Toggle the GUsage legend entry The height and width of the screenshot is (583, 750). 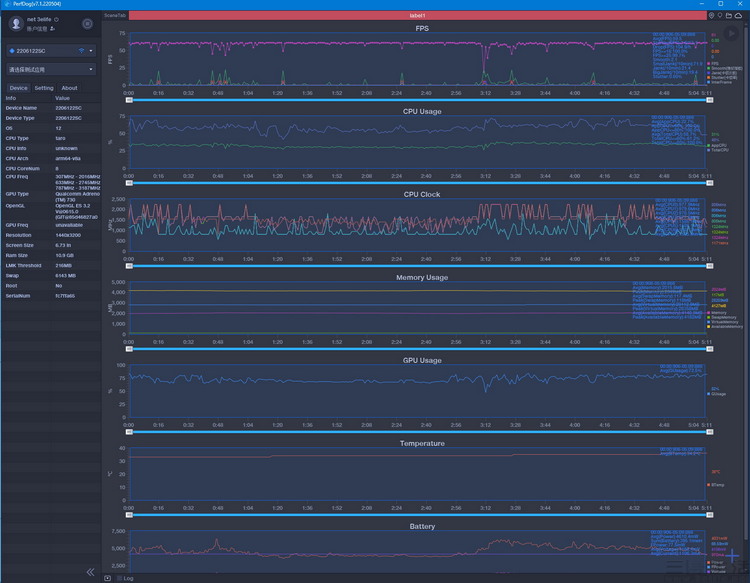click(717, 394)
